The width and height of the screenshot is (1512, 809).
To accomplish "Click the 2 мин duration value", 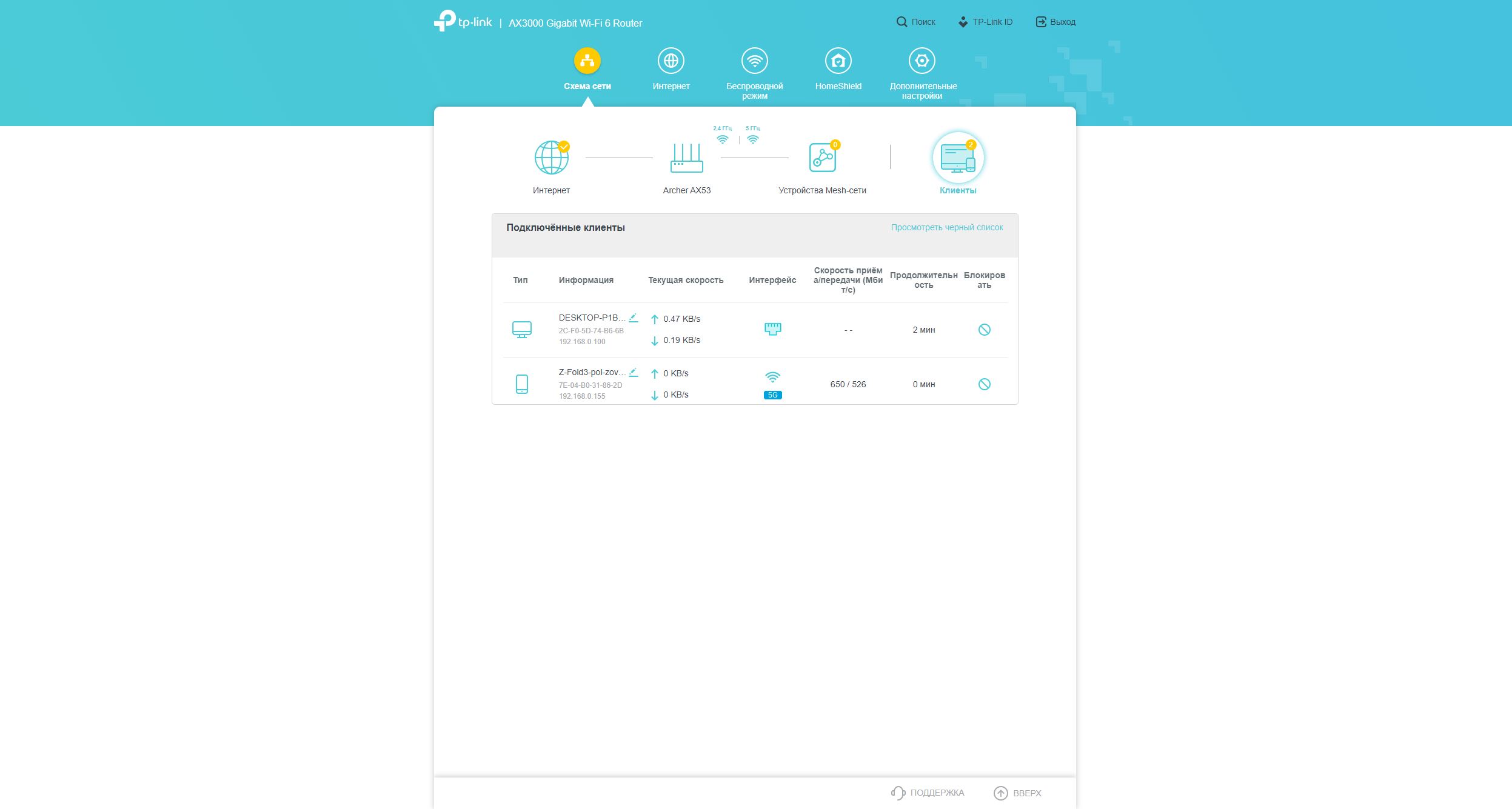I will (x=923, y=330).
